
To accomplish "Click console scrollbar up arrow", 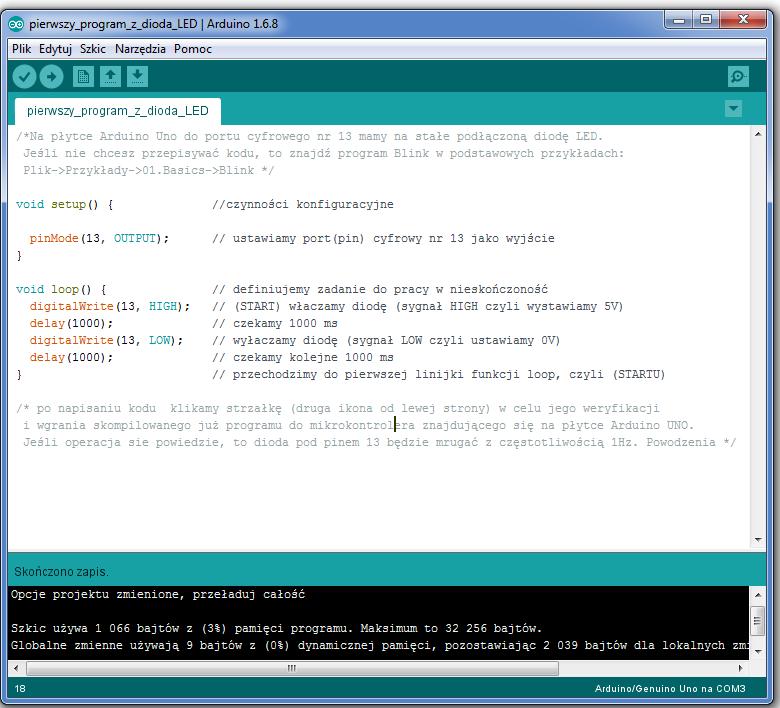I will pyautogui.click(x=758, y=595).
